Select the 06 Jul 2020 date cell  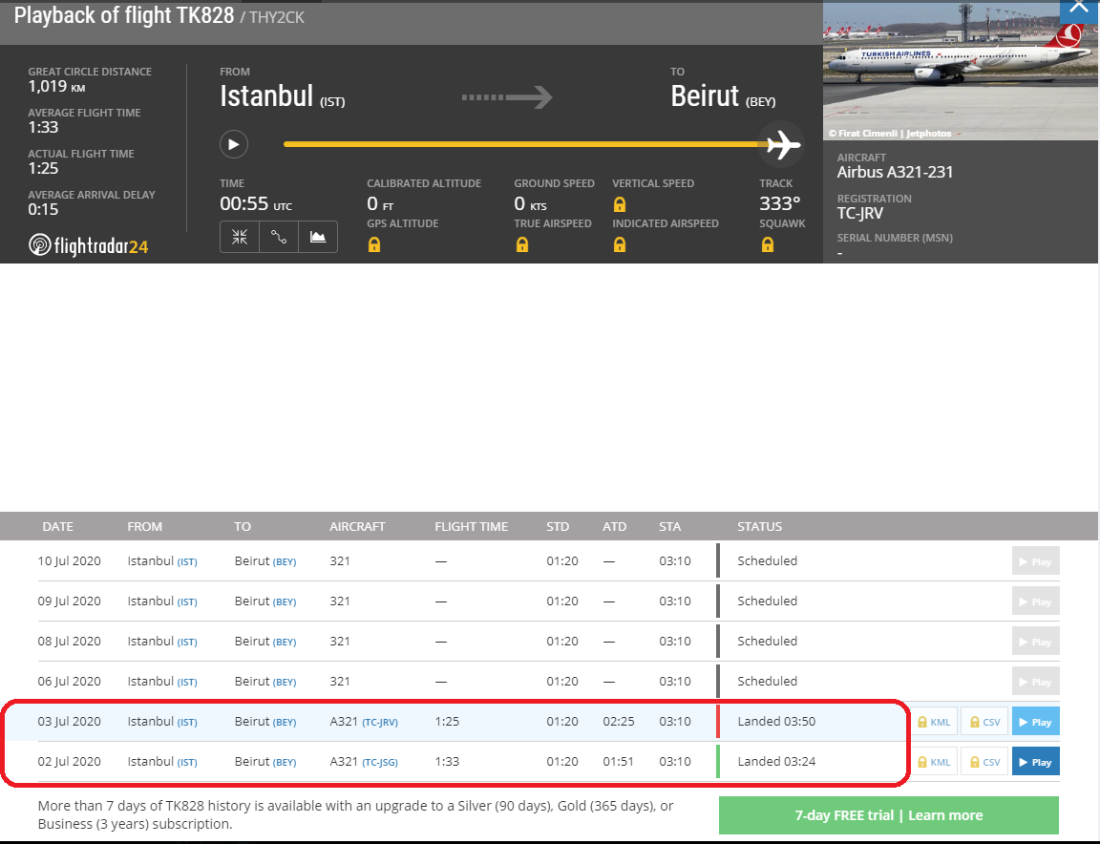click(69, 681)
